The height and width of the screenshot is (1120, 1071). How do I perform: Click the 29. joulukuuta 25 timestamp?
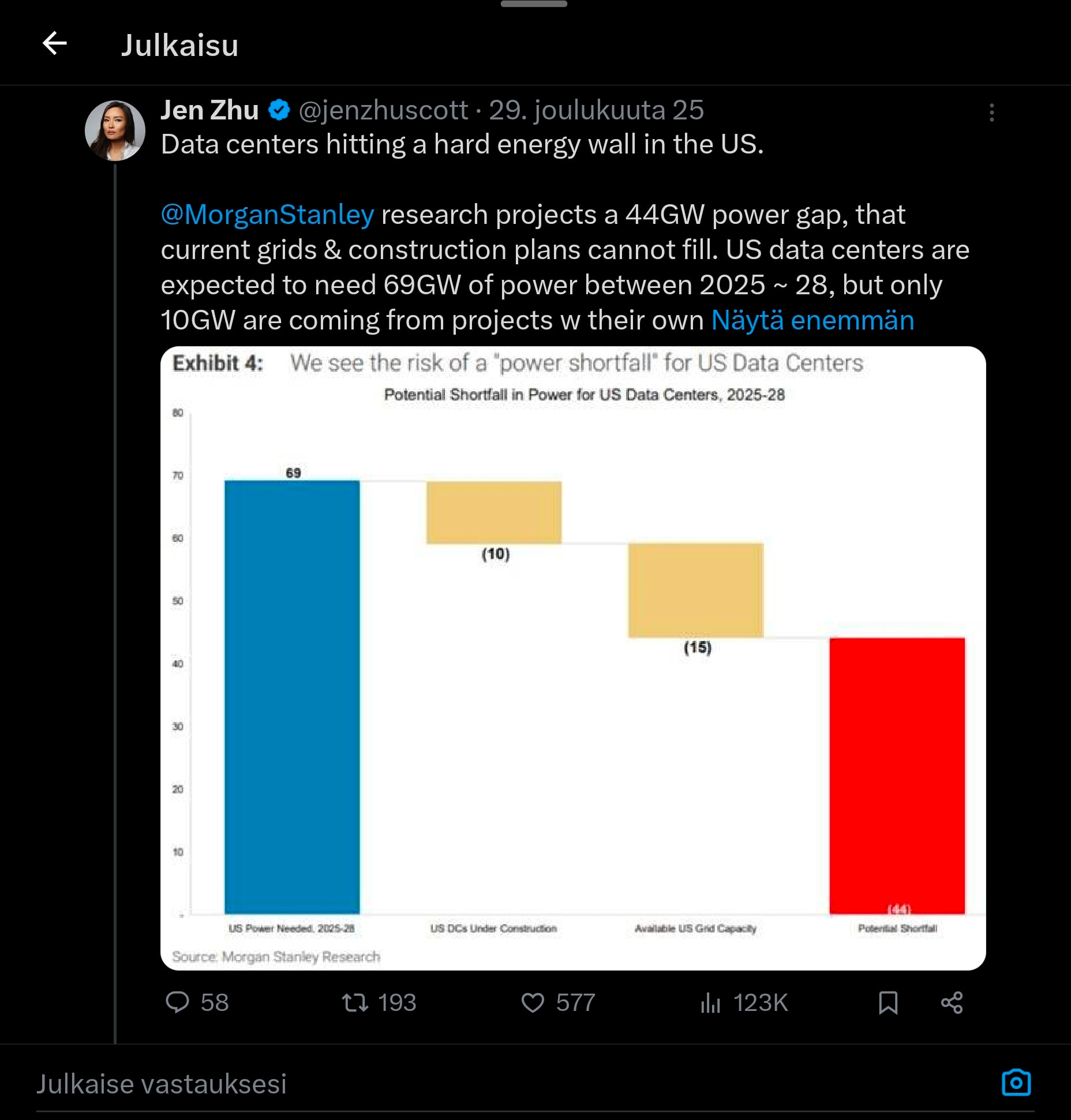tap(597, 110)
